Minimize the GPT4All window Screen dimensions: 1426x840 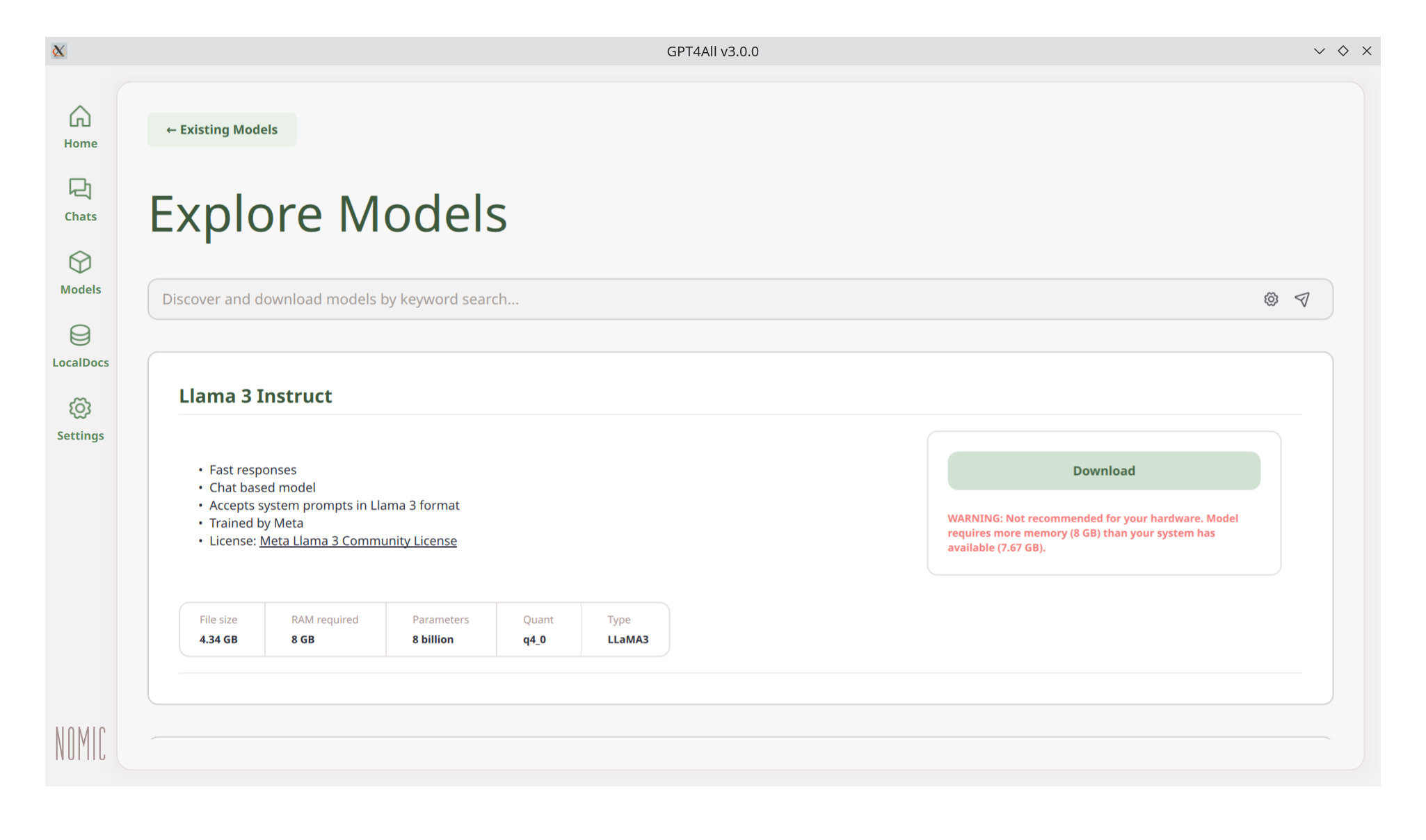(x=1319, y=51)
